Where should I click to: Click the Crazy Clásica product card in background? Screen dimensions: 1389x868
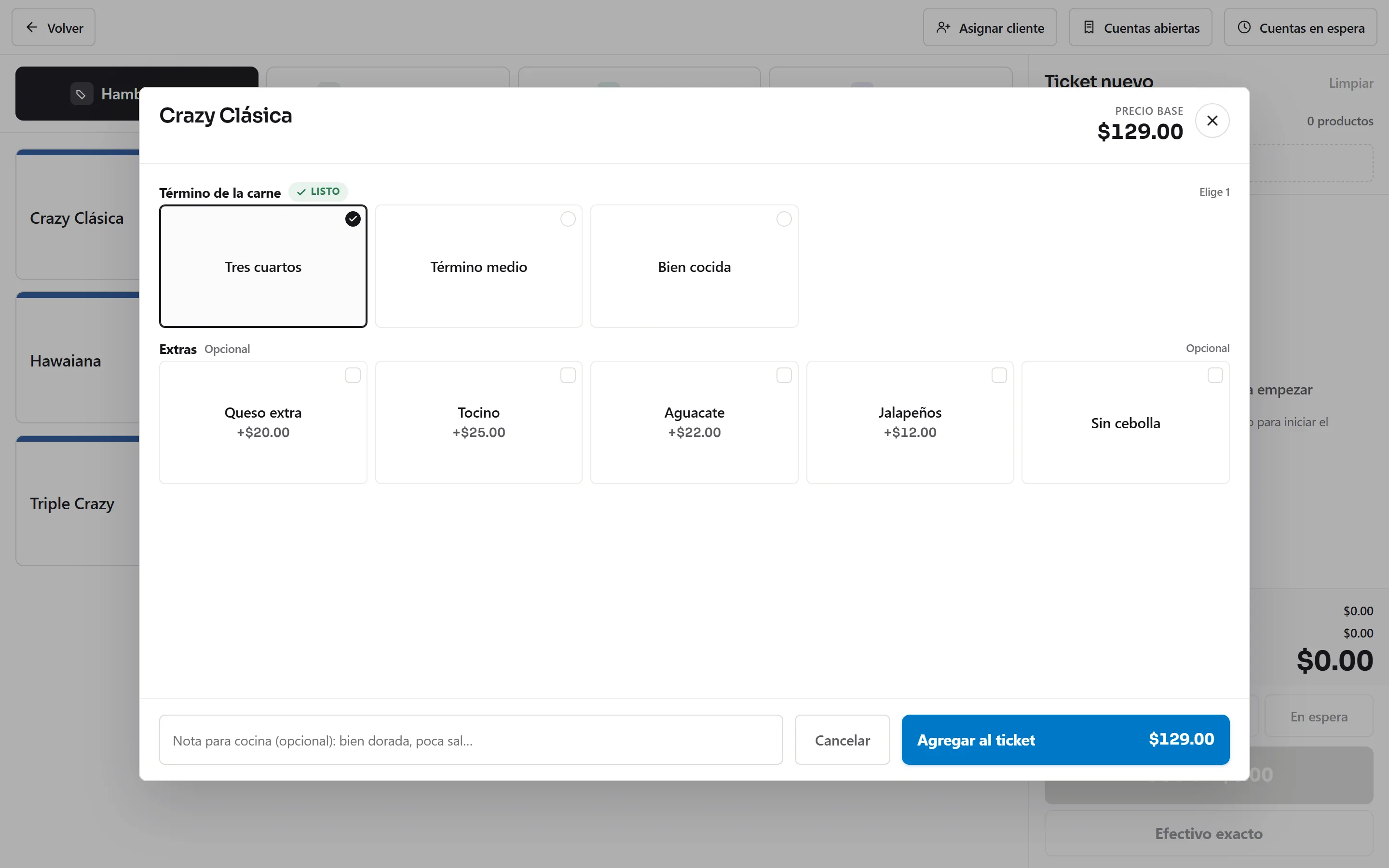78,215
